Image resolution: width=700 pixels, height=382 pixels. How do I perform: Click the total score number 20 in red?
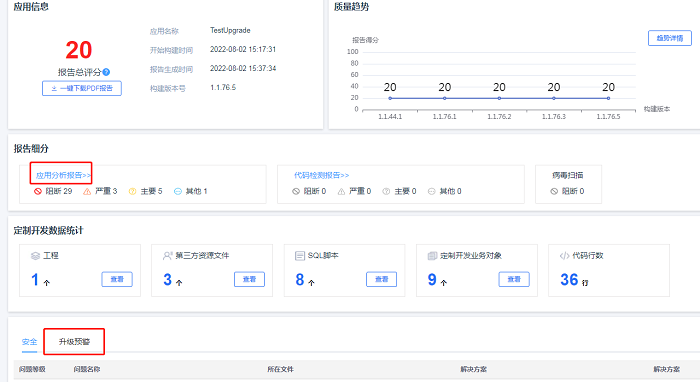79,50
